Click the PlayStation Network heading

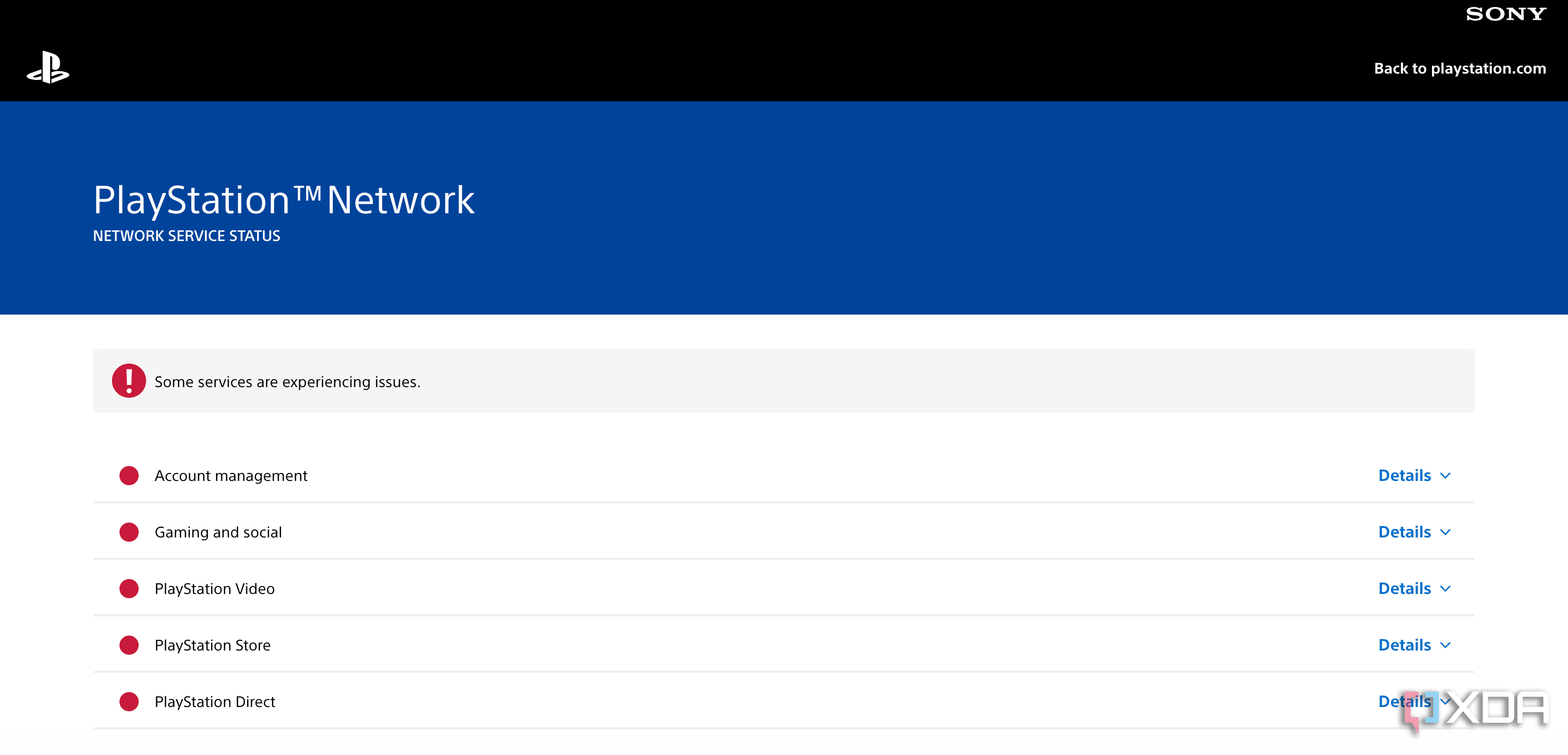click(284, 200)
